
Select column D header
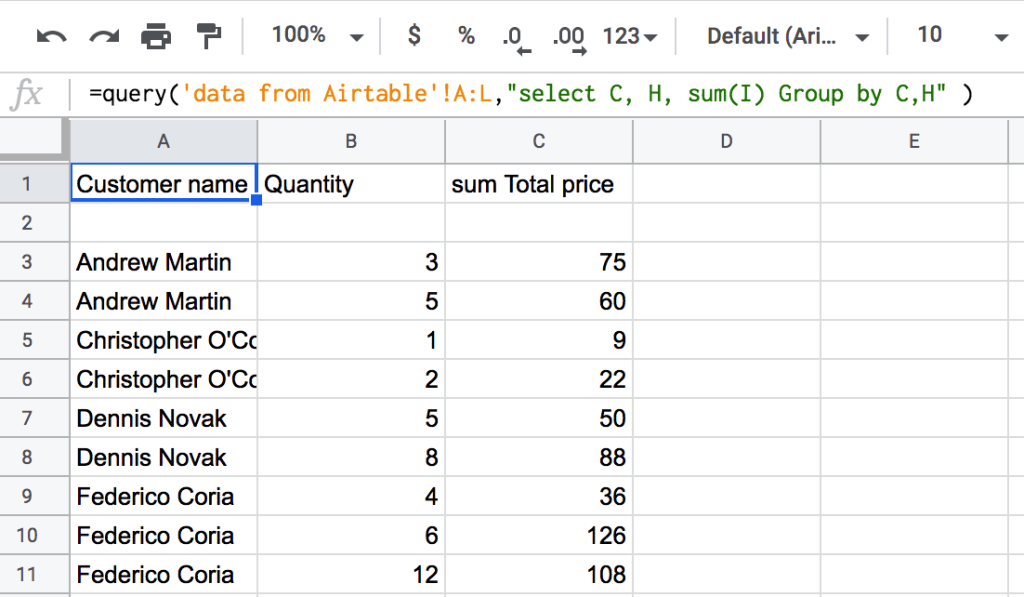pyautogui.click(x=726, y=141)
